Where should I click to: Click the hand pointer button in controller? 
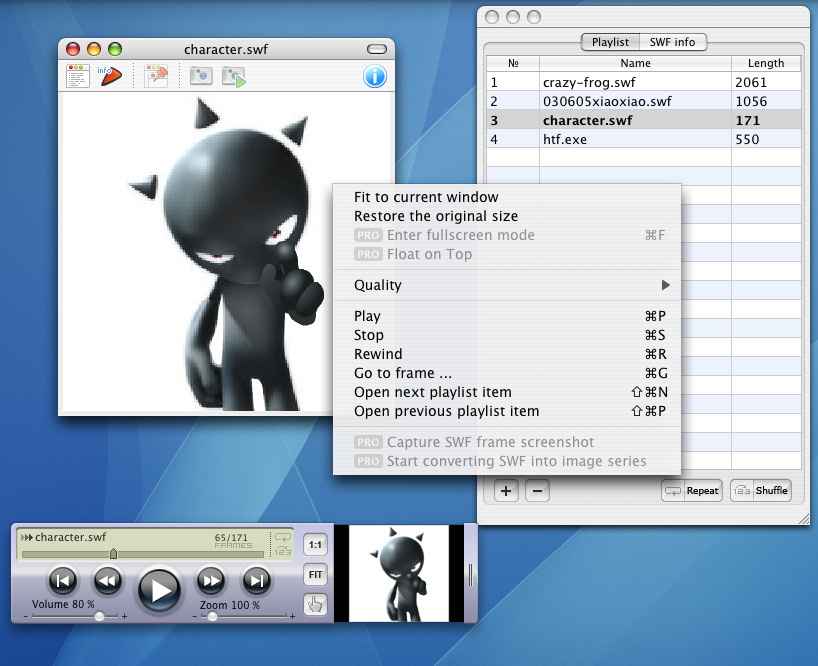tap(315, 604)
